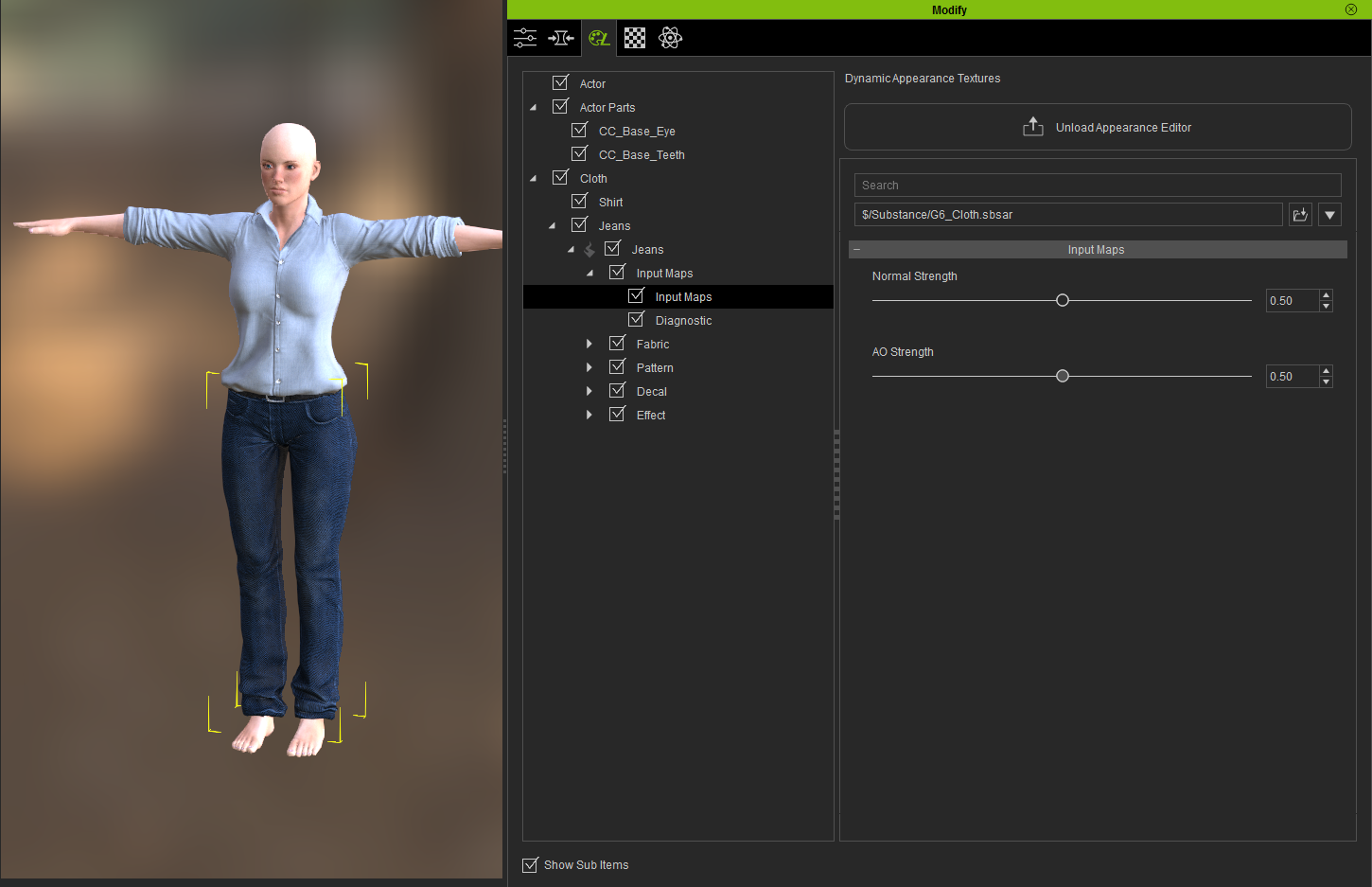Open the Attribute sliders tab icon

(525, 38)
